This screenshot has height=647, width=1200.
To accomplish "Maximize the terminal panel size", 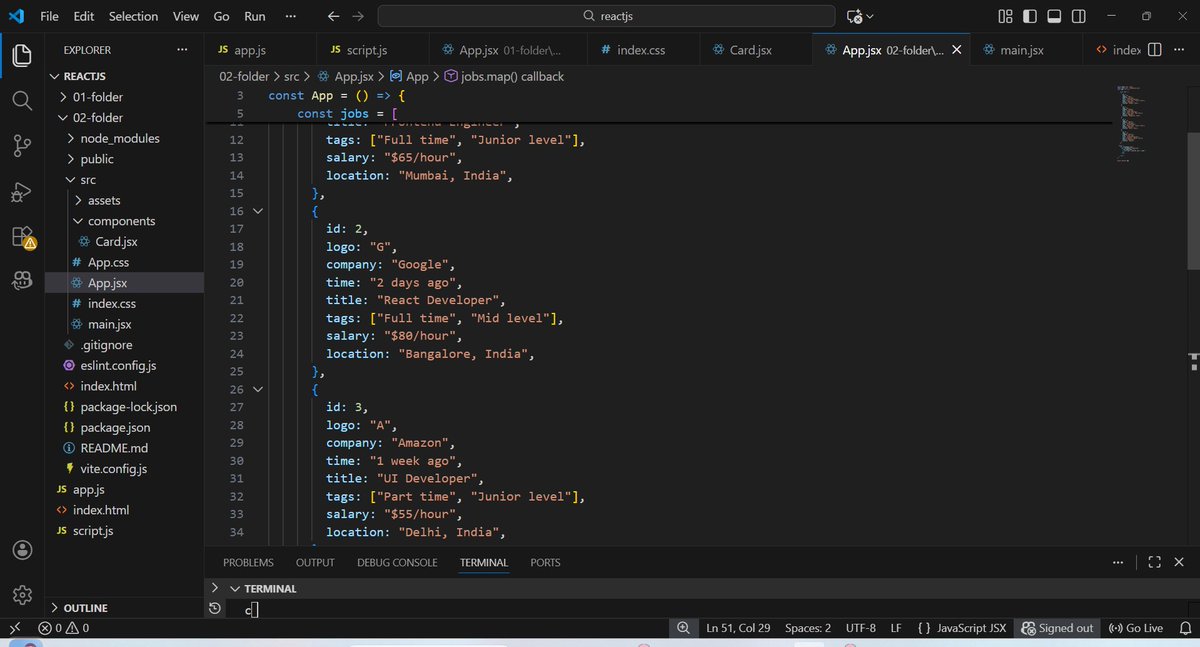I will (1154, 562).
